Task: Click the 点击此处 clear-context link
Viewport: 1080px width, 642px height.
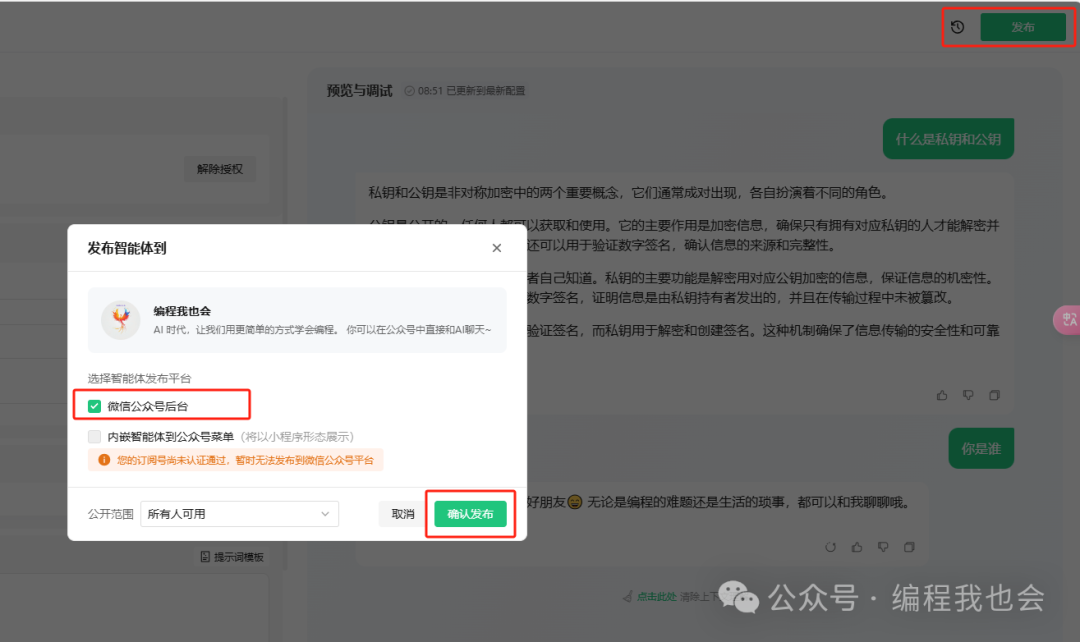Action: [x=656, y=596]
